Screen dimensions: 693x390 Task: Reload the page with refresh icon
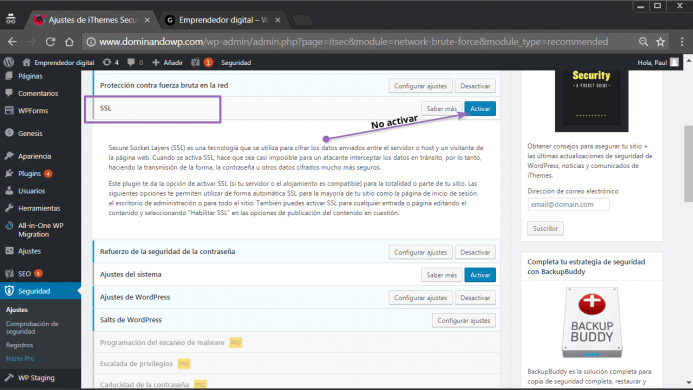[x=50, y=42]
